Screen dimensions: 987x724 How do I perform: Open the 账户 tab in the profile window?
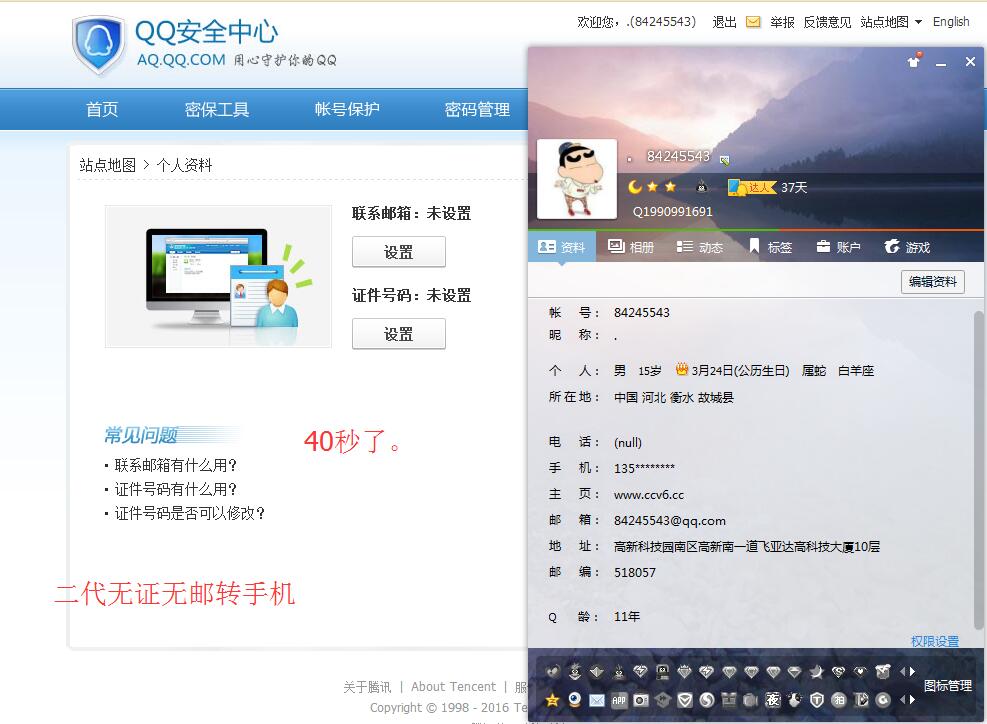838,247
